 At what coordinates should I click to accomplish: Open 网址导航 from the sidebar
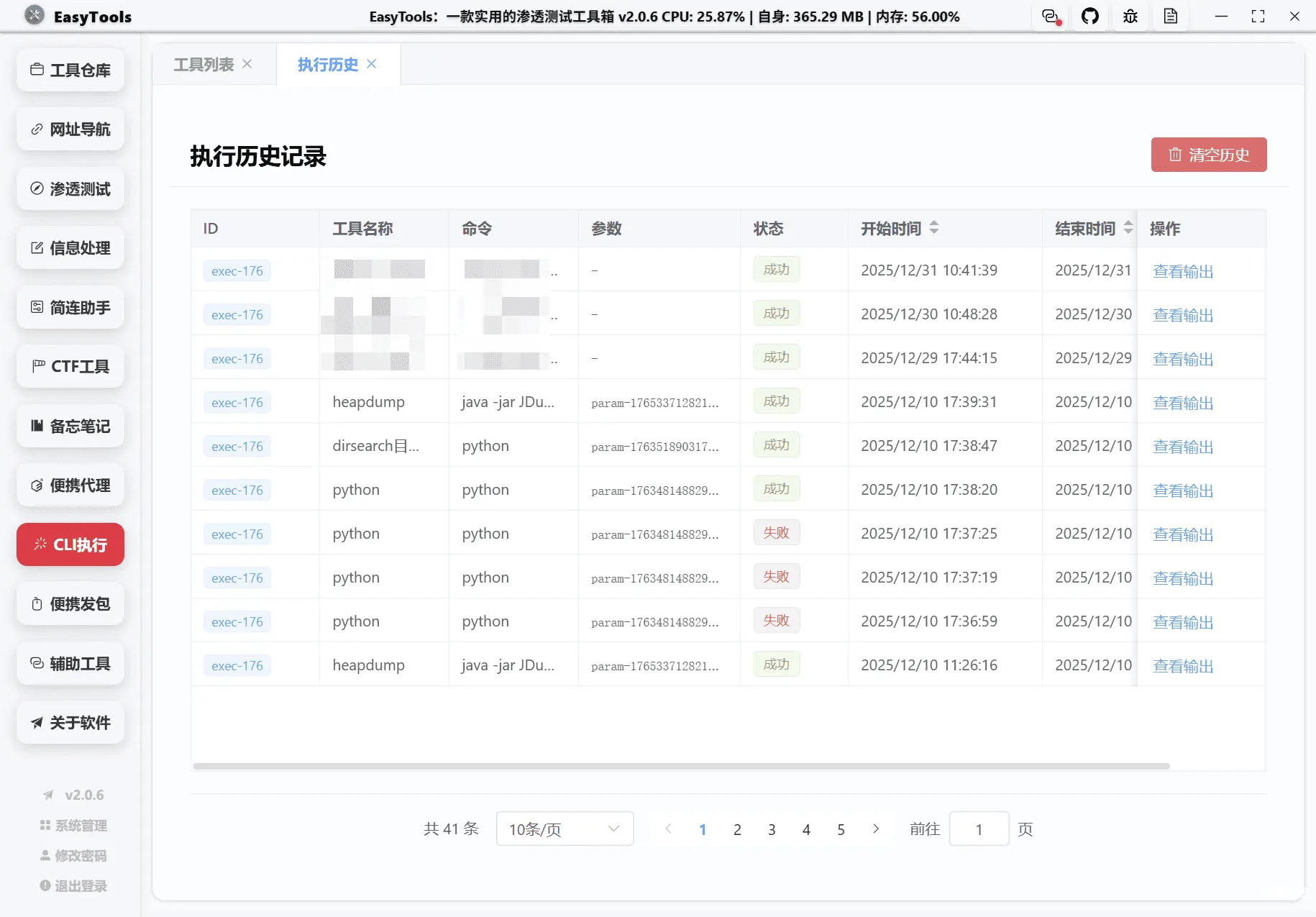pos(70,129)
